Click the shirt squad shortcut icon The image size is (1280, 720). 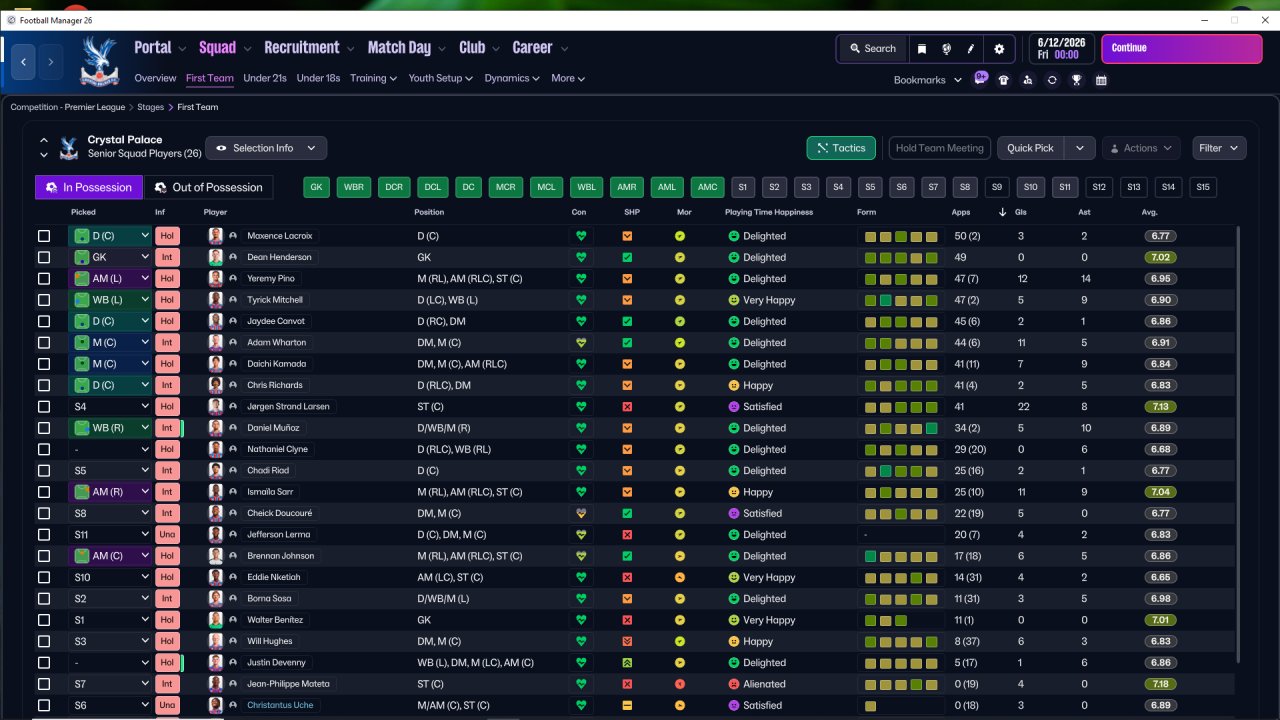(x=1004, y=80)
